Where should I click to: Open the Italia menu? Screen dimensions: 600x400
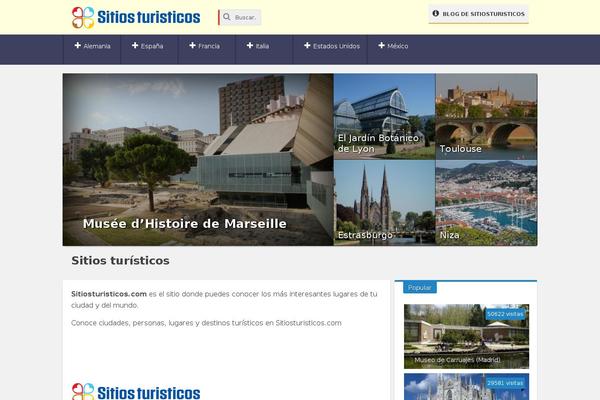click(x=264, y=49)
